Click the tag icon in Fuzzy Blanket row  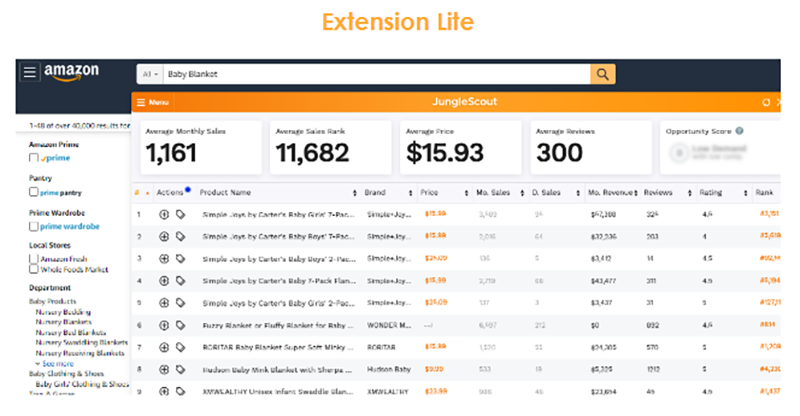pyautogui.click(x=181, y=325)
